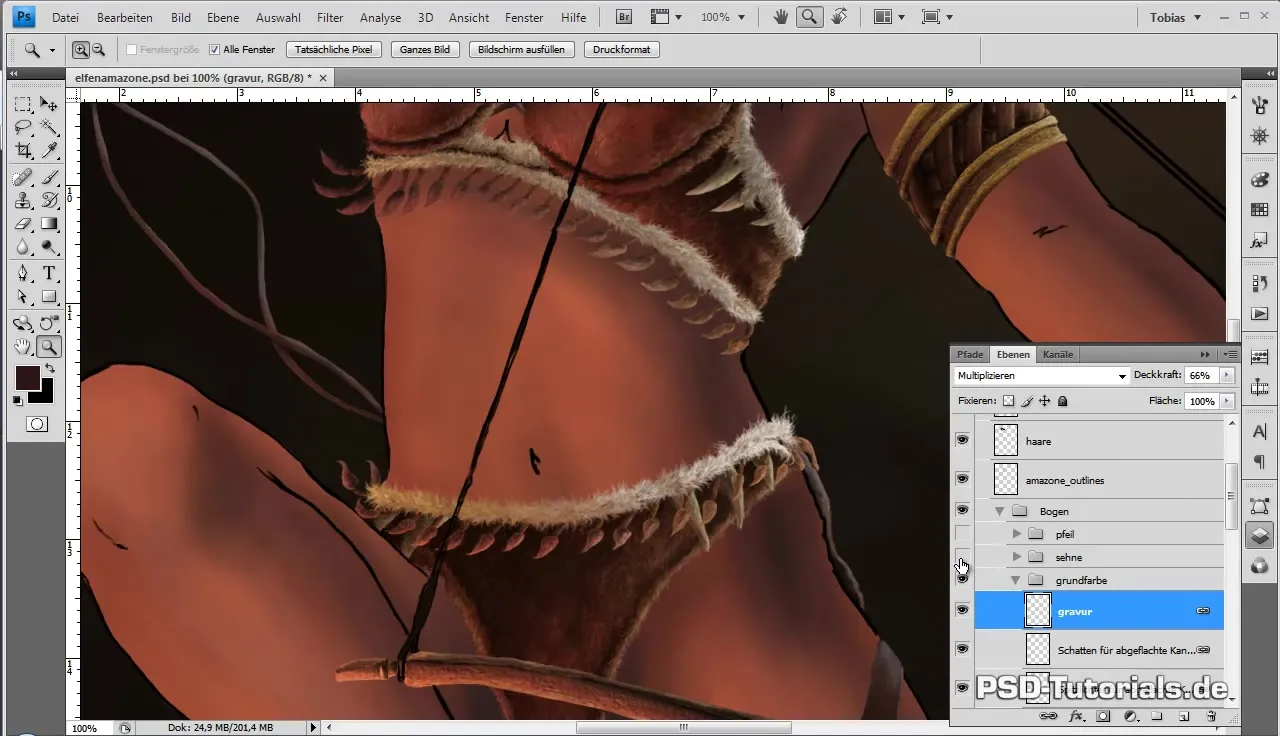This screenshot has height=736, width=1280.
Task: Select the Crop tool
Action: pos(23,151)
